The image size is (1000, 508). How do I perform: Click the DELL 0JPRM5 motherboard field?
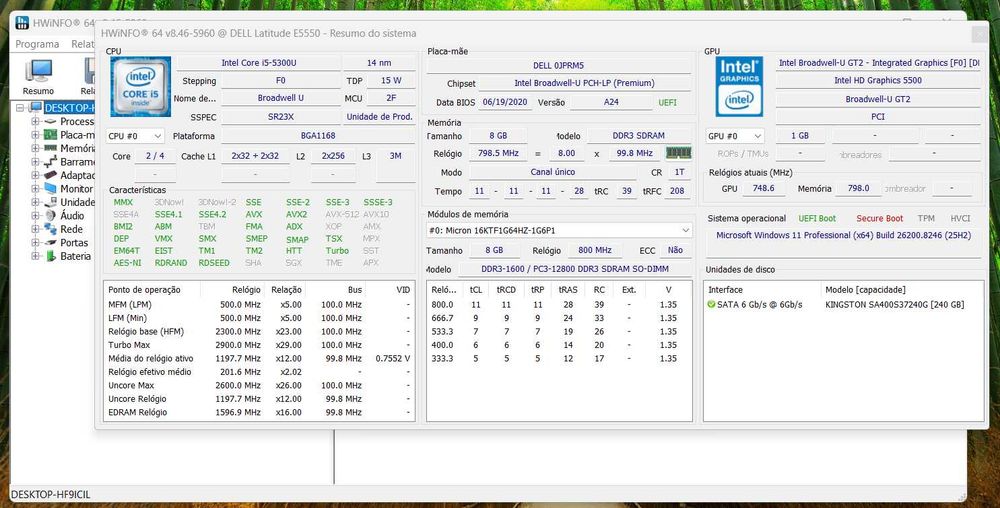point(559,65)
